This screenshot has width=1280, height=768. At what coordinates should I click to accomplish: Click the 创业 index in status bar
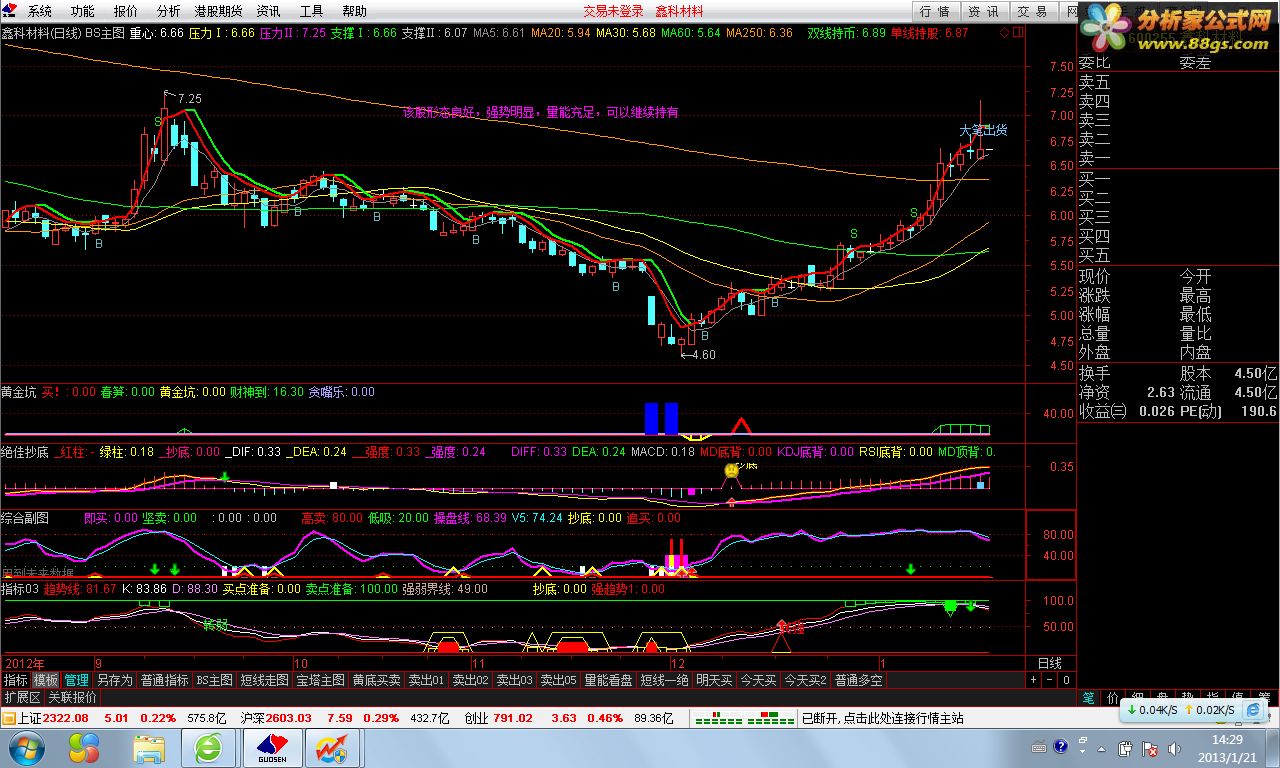[x=499, y=718]
